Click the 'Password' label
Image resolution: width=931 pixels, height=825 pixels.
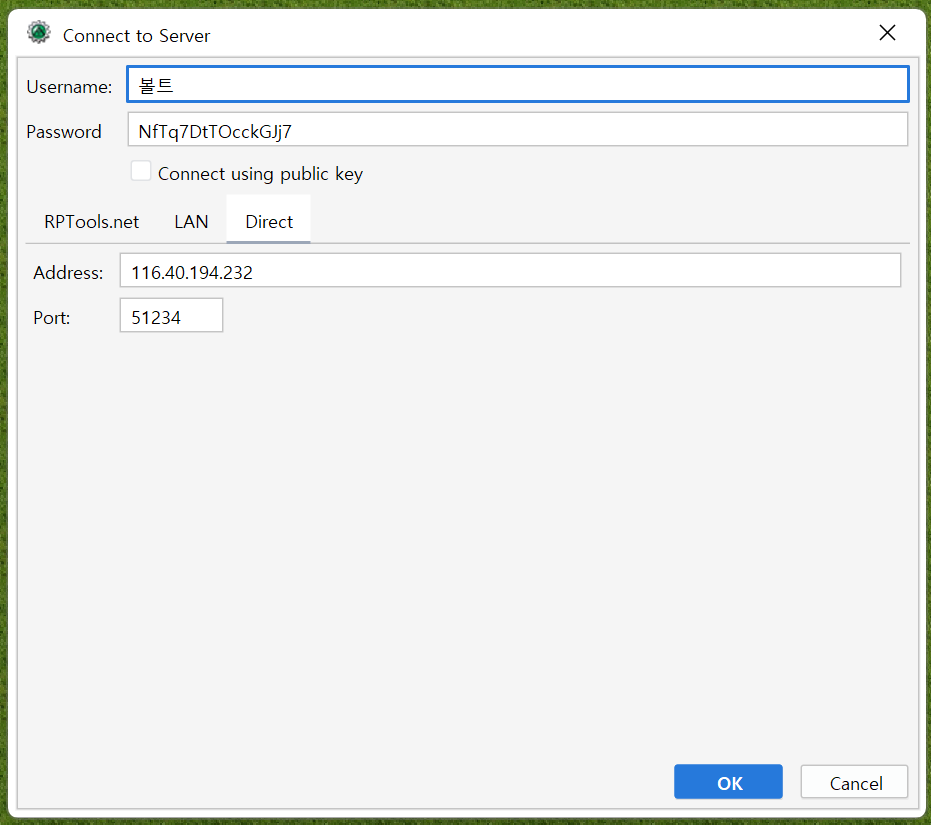coord(64,132)
